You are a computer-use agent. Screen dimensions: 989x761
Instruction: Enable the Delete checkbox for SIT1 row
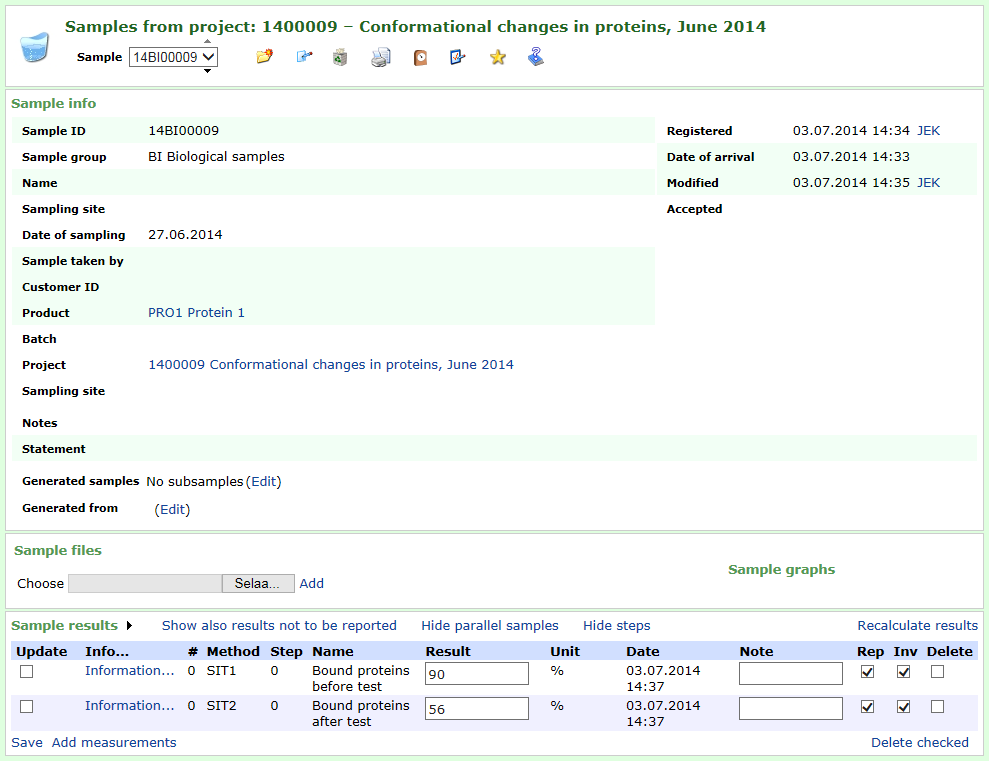pyautogui.click(x=937, y=672)
